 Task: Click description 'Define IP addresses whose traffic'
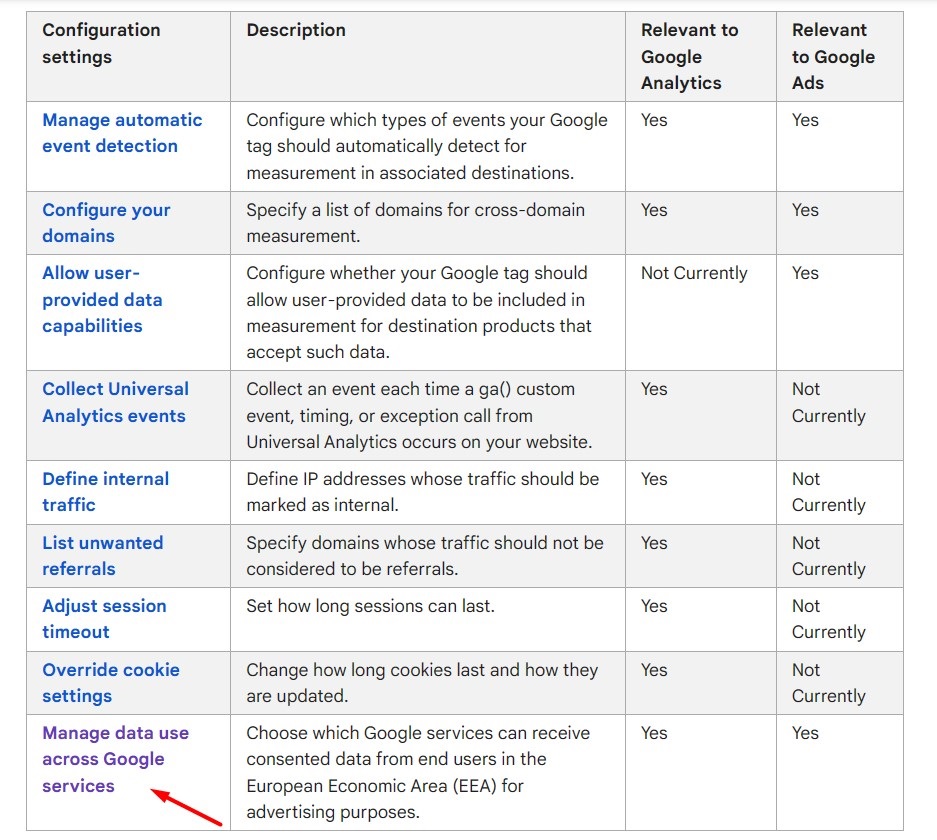pos(422,492)
